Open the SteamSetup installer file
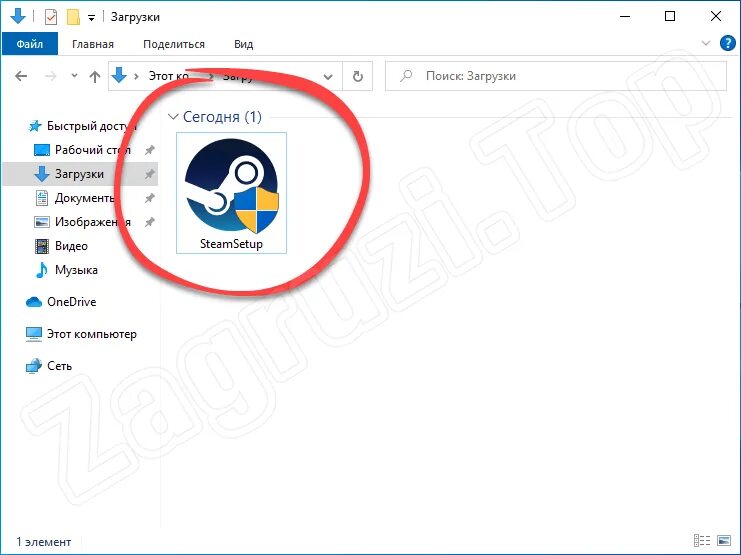Viewport: 741px width, 555px height. pyautogui.click(x=231, y=193)
